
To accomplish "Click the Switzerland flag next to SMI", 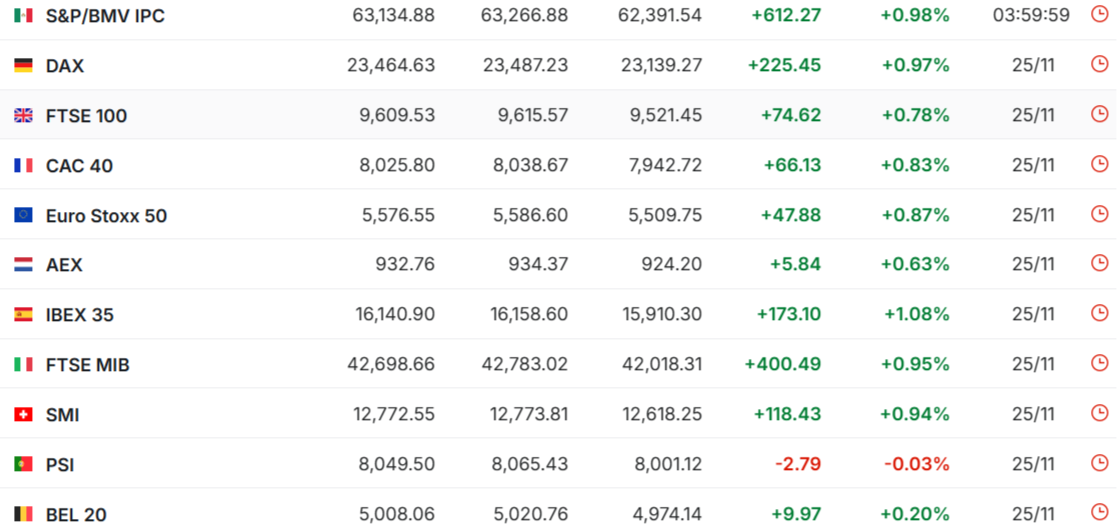I will [23, 415].
